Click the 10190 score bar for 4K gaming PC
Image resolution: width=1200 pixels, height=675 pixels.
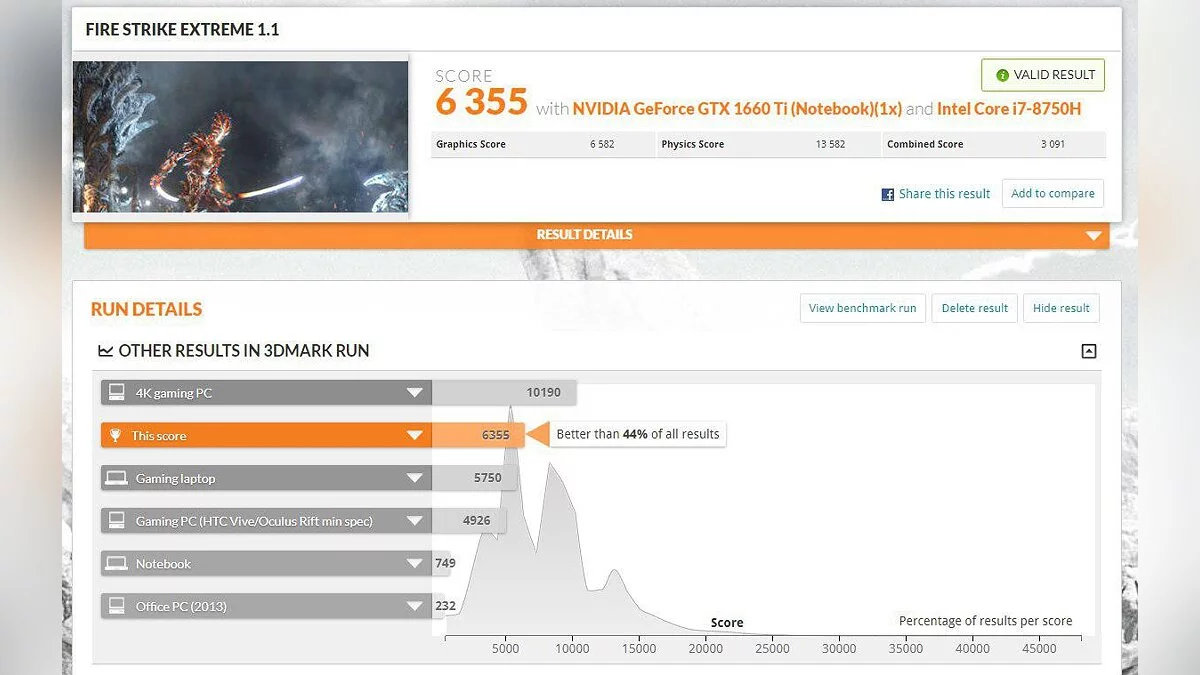[504, 393]
